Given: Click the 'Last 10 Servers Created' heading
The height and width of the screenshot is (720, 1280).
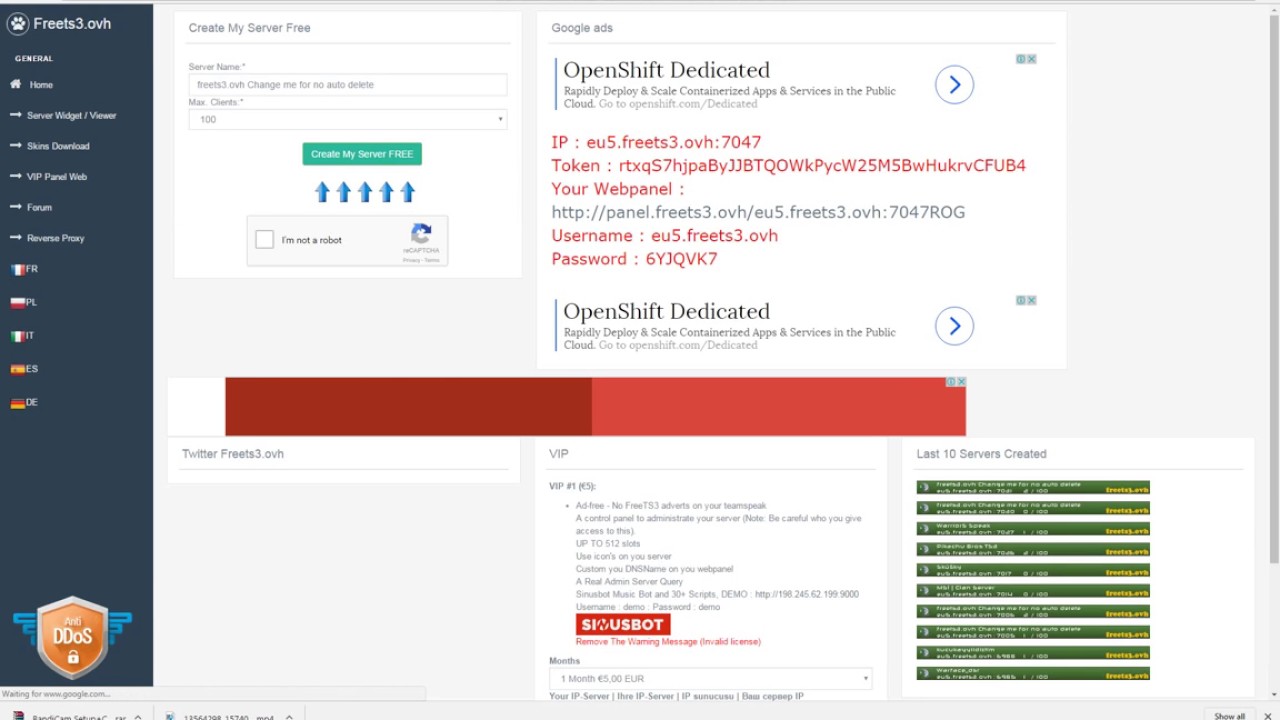Looking at the screenshot, I should click(981, 454).
